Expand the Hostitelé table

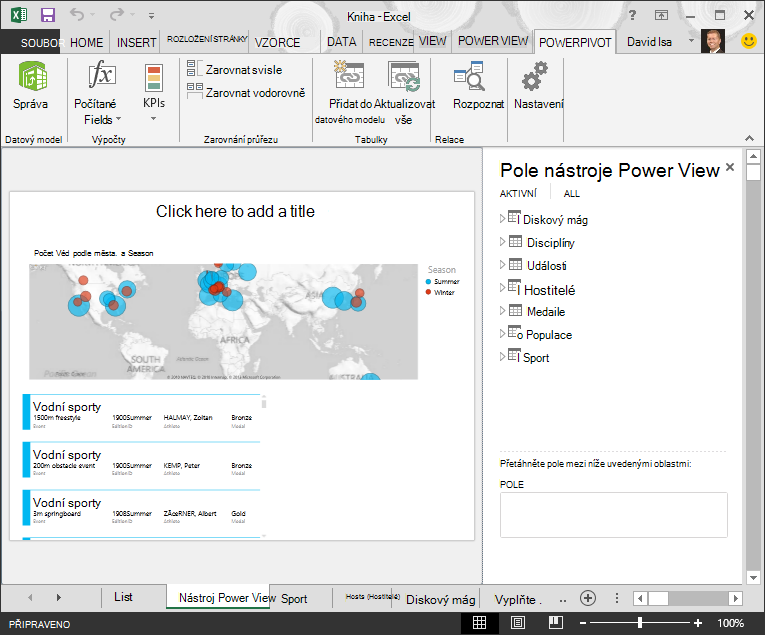point(503,288)
